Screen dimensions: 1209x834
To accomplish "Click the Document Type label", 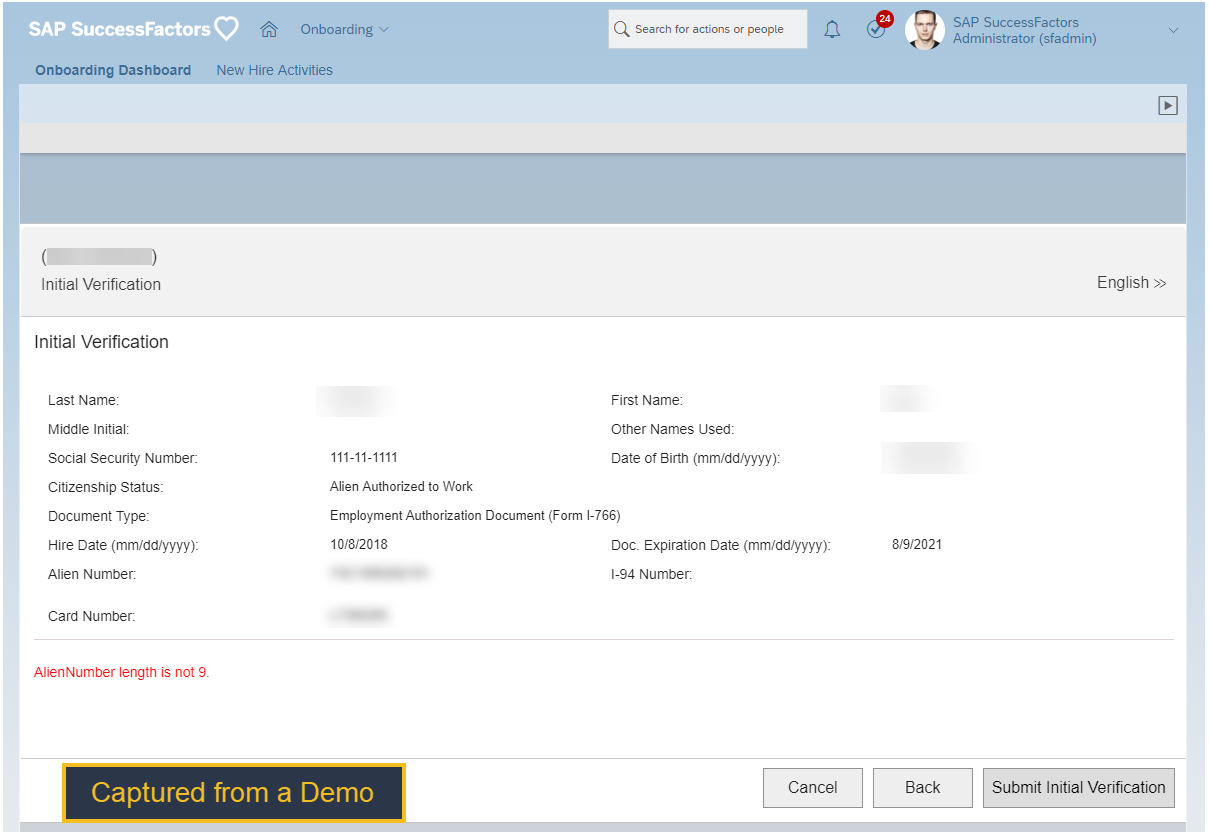I will (98, 517).
